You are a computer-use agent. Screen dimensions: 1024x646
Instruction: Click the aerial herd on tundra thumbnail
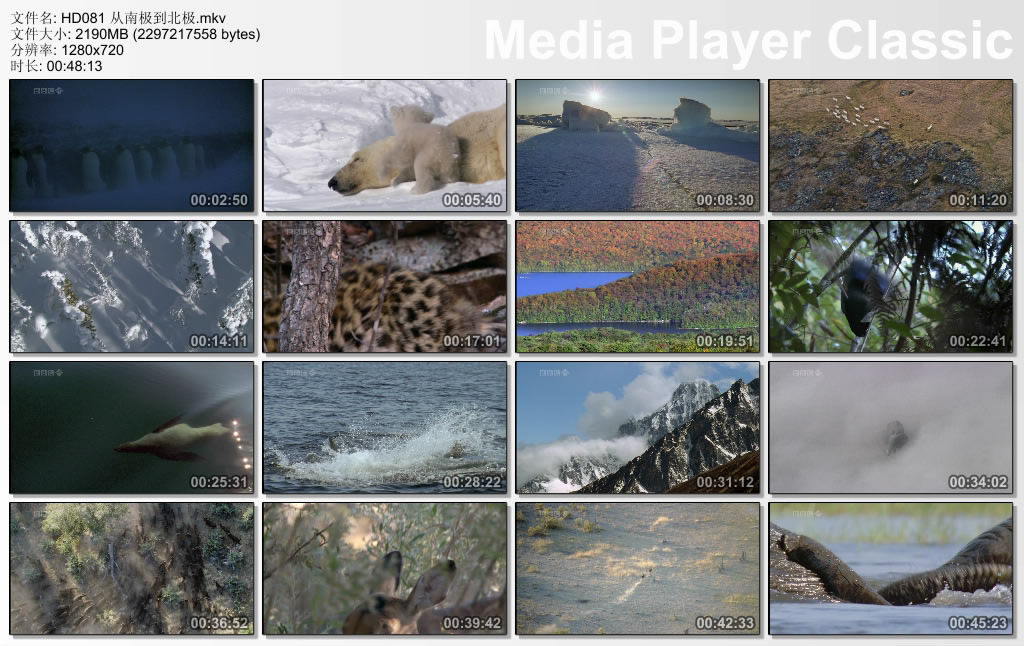(x=890, y=145)
